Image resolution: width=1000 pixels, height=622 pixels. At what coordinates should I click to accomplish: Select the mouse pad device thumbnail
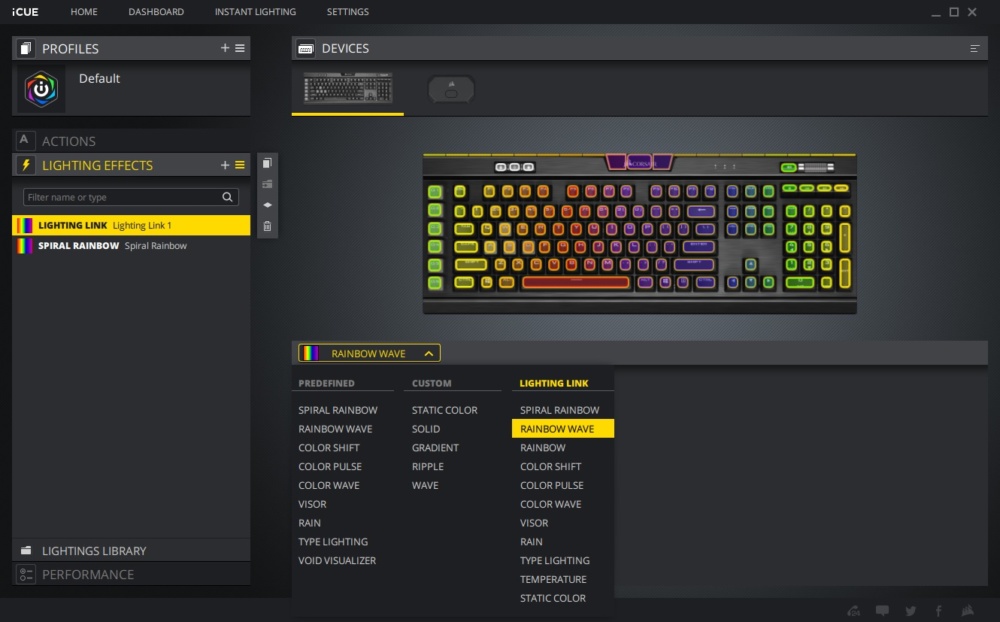pyautogui.click(x=451, y=89)
